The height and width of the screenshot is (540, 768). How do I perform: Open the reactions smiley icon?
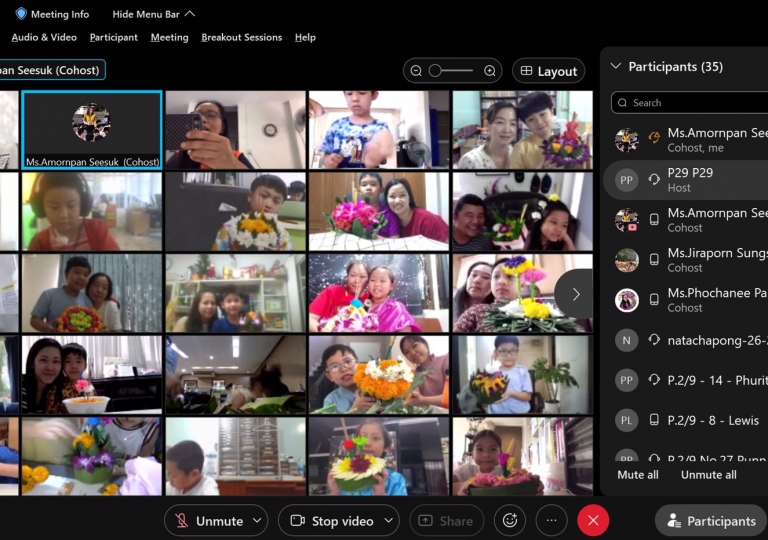pos(510,520)
